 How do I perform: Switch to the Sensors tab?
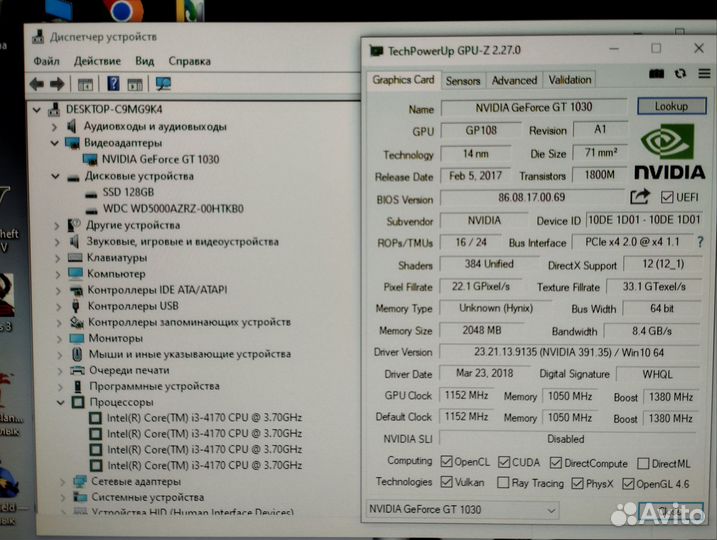463,80
